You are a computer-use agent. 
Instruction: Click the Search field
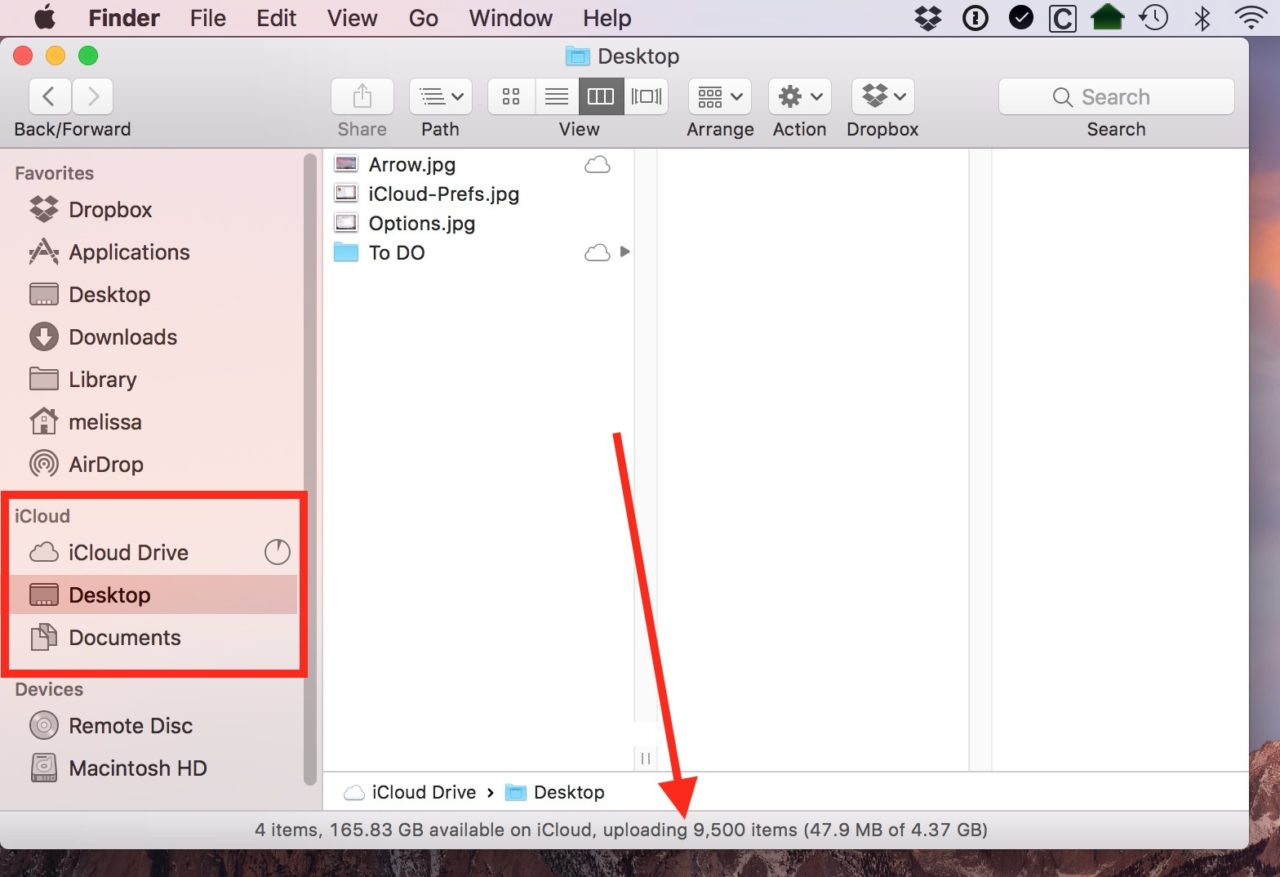pyautogui.click(x=1116, y=97)
